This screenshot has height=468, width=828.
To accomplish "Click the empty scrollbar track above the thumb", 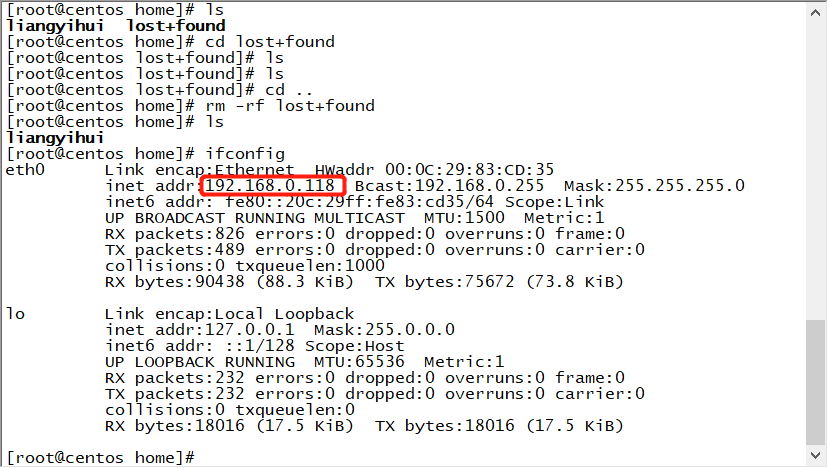I will (816, 160).
